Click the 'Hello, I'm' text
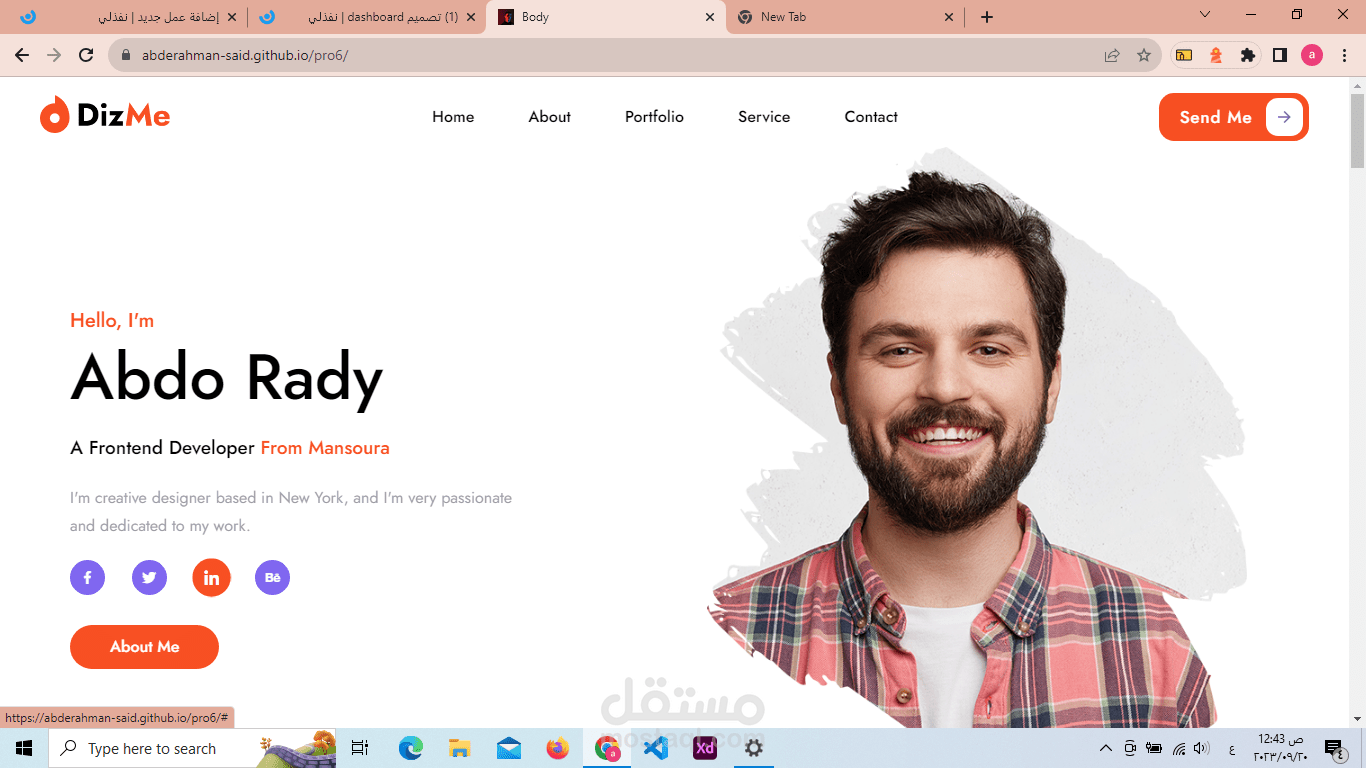The height and width of the screenshot is (768, 1366). [x=112, y=321]
